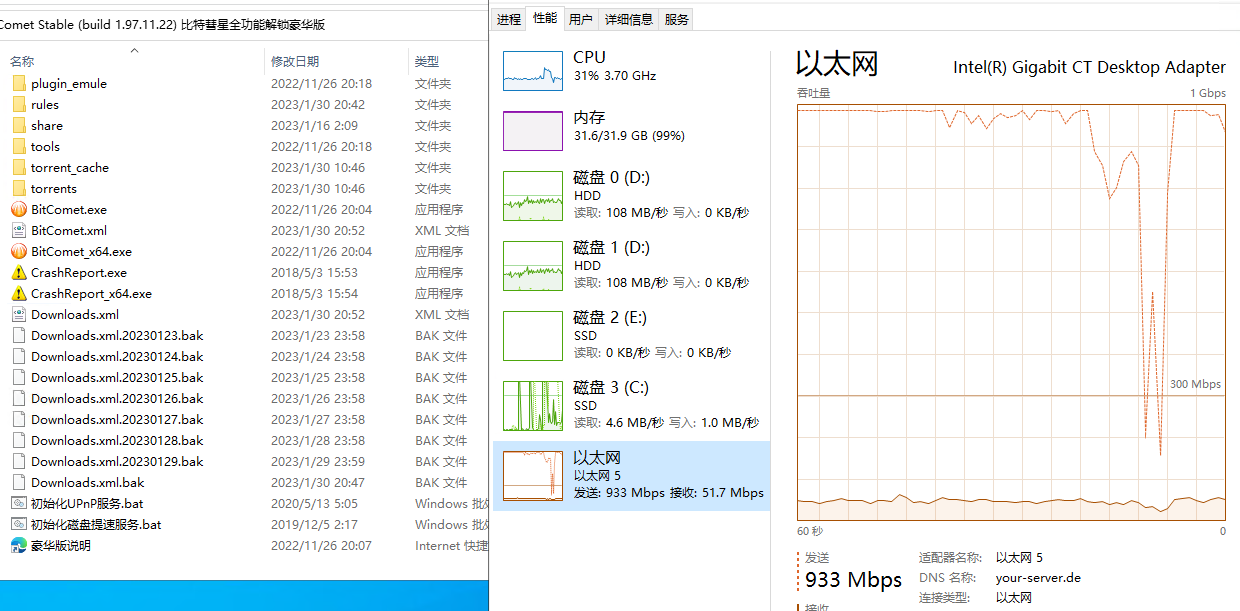Click the large 以太网 throughput graph

[1011, 312]
